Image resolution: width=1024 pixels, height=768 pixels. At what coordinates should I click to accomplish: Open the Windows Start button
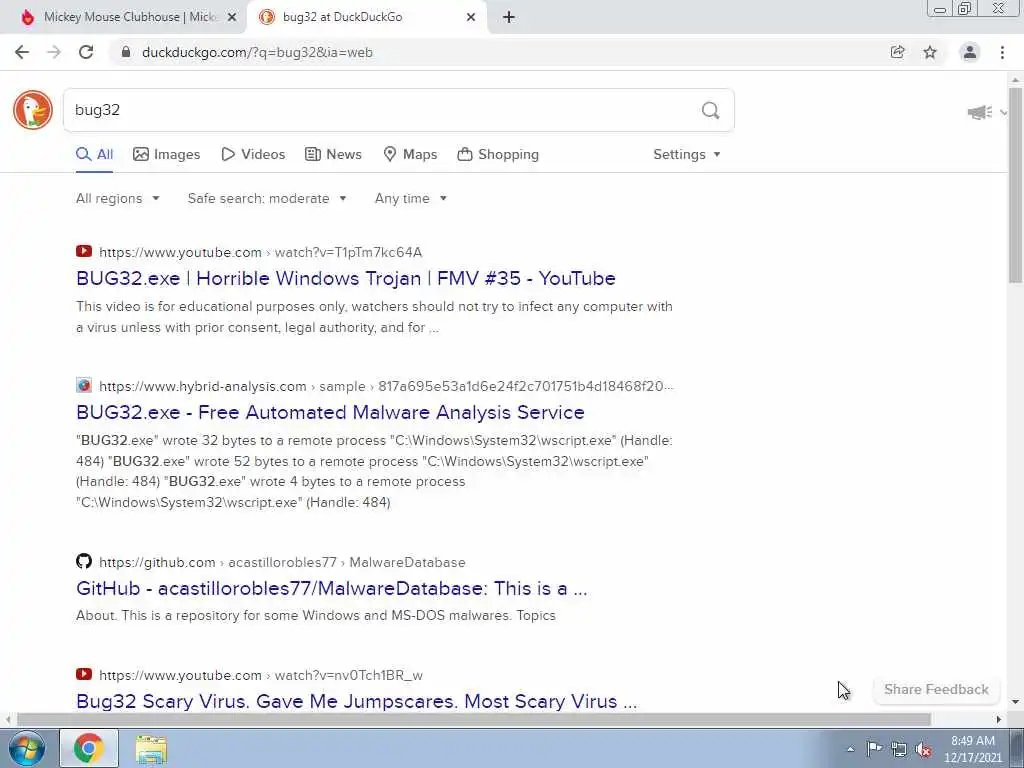pyautogui.click(x=25, y=748)
